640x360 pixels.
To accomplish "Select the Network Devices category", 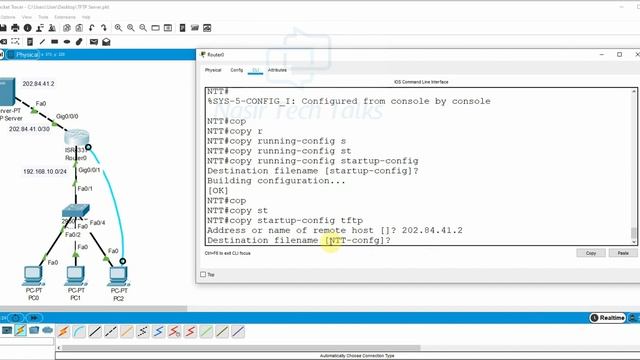I will click(x=7, y=330).
